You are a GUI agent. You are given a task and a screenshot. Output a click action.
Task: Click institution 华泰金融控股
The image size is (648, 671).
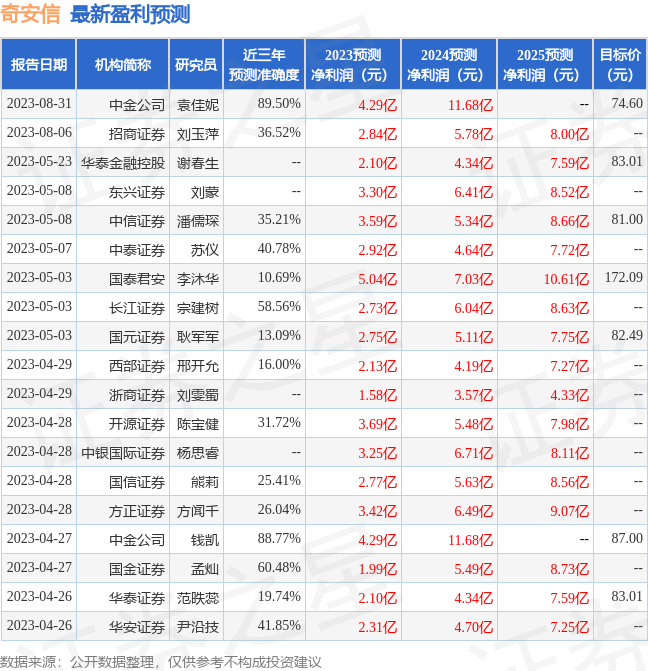tap(123, 163)
